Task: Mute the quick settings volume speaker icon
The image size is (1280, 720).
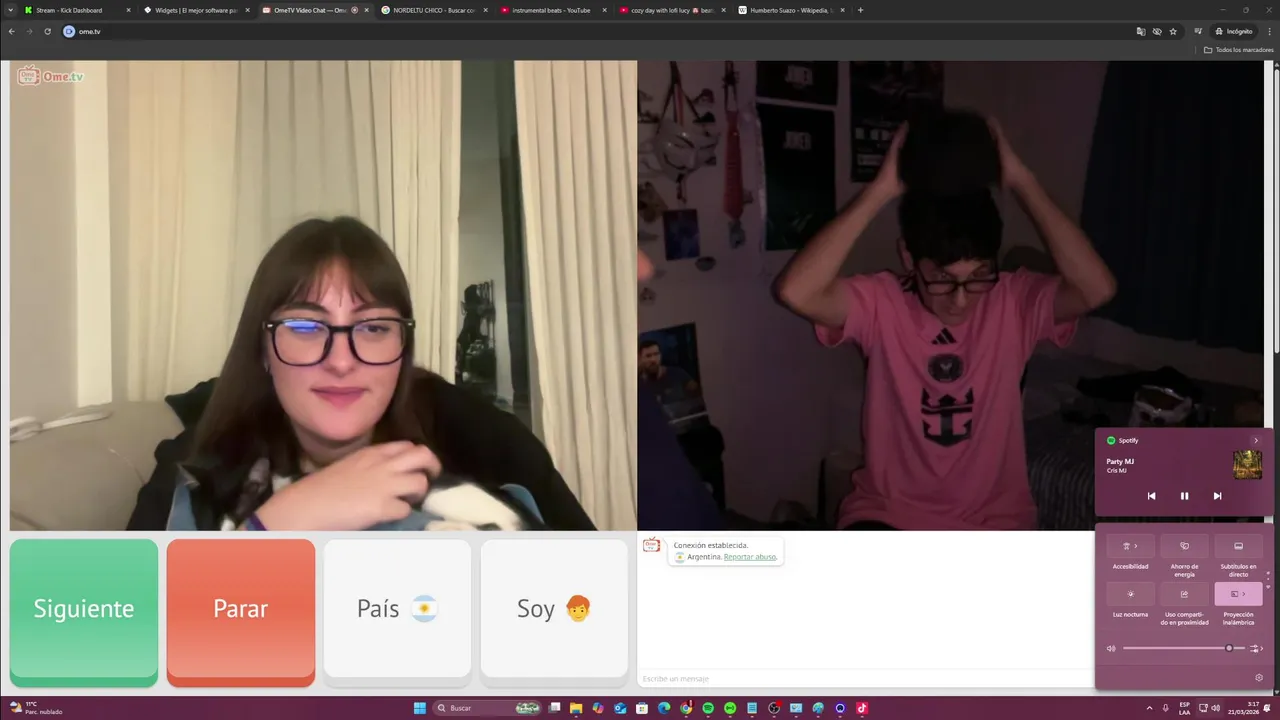Action: 1111,648
